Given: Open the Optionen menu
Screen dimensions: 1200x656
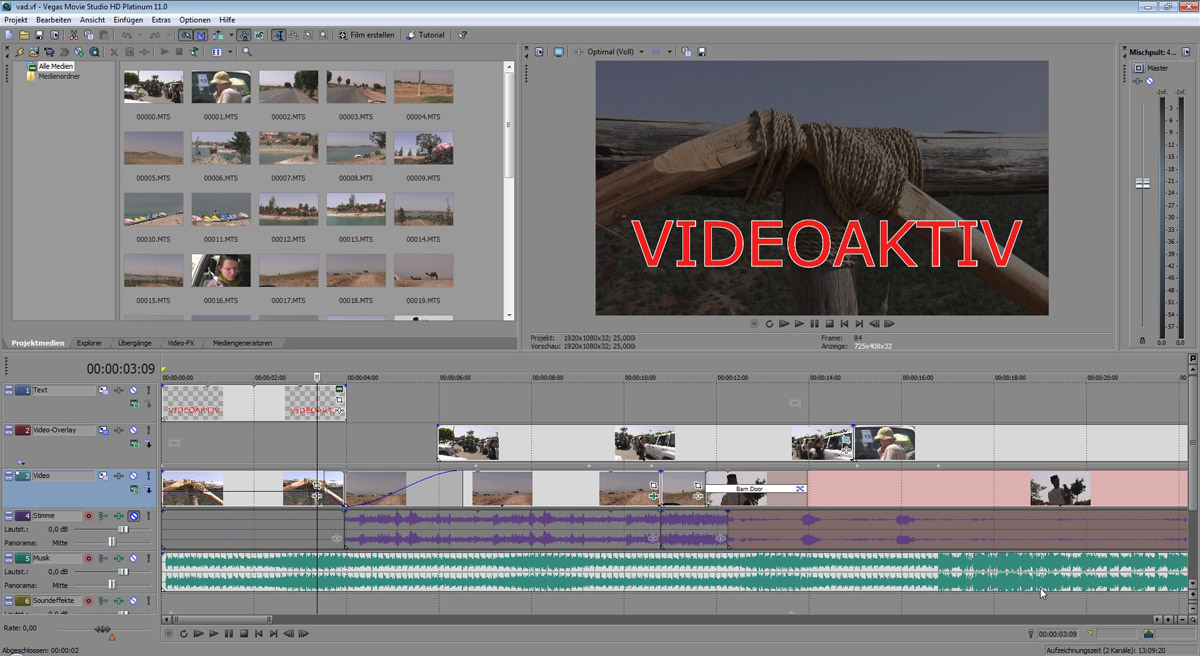Looking at the screenshot, I should click(x=195, y=20).
